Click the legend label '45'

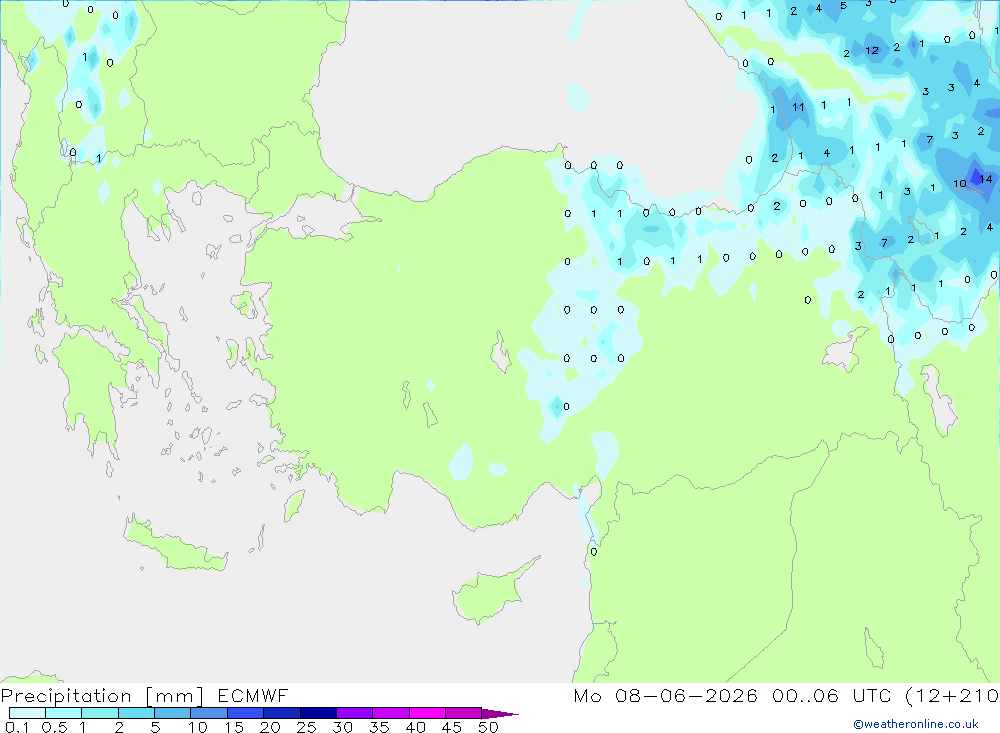pyautogui.click(x=452, y=727)
